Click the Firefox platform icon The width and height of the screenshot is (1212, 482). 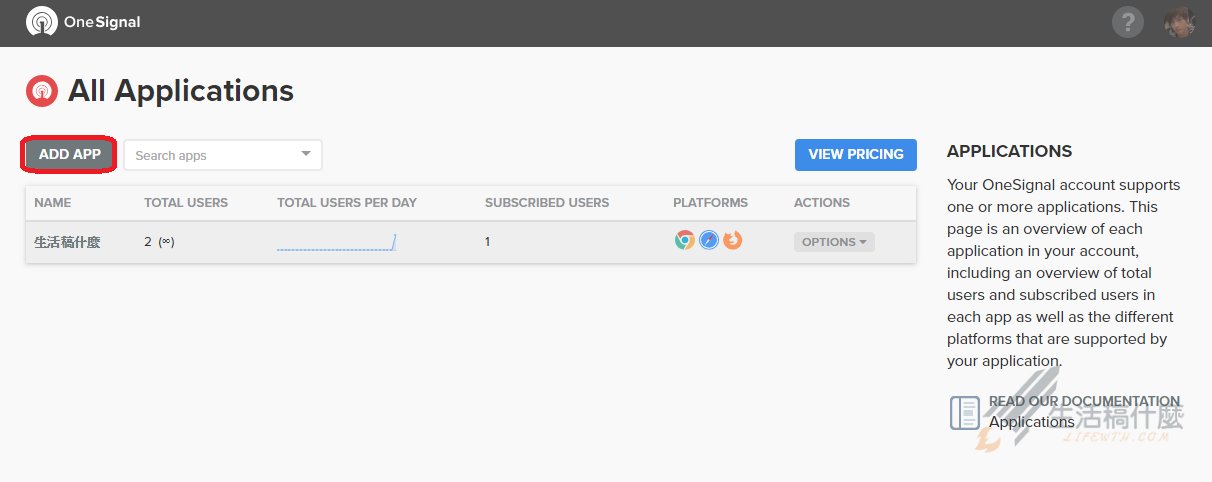click(x=733, y=240)
